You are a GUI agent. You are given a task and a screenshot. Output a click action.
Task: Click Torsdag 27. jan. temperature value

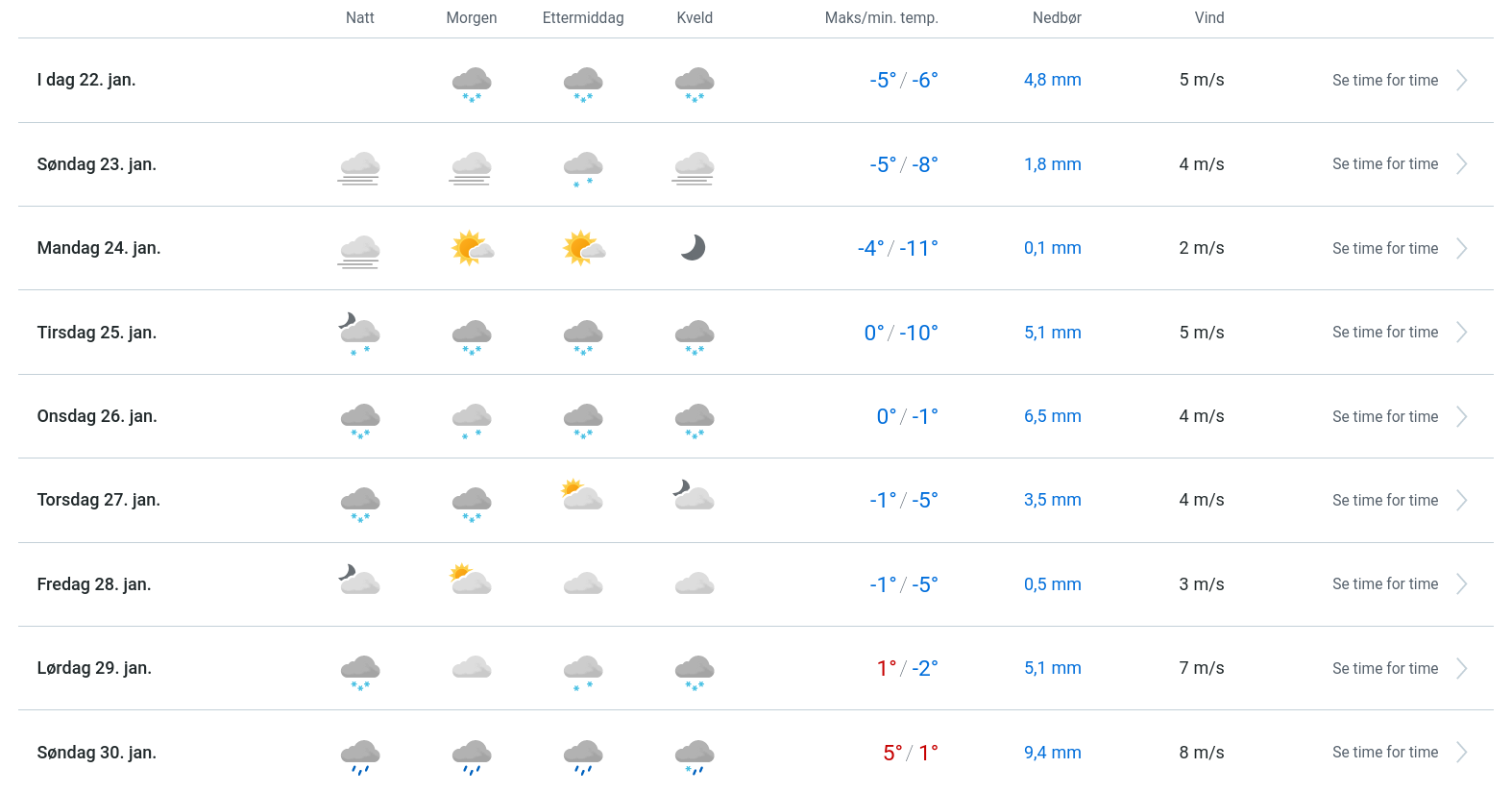click(903, 501)
